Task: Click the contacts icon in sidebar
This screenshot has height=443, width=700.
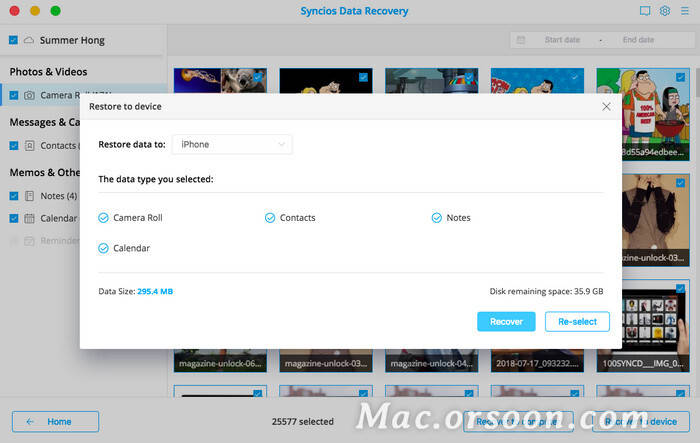Action: pyautogui.click(x=29, y=146)
